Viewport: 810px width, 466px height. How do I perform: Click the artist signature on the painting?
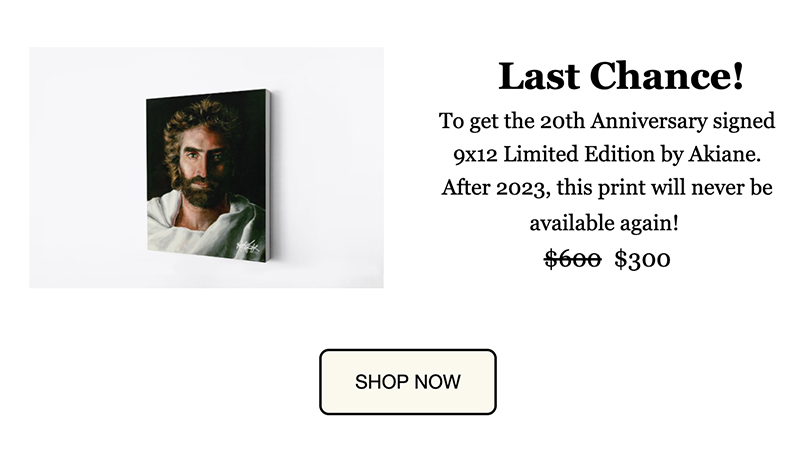[x=247, y=246]
